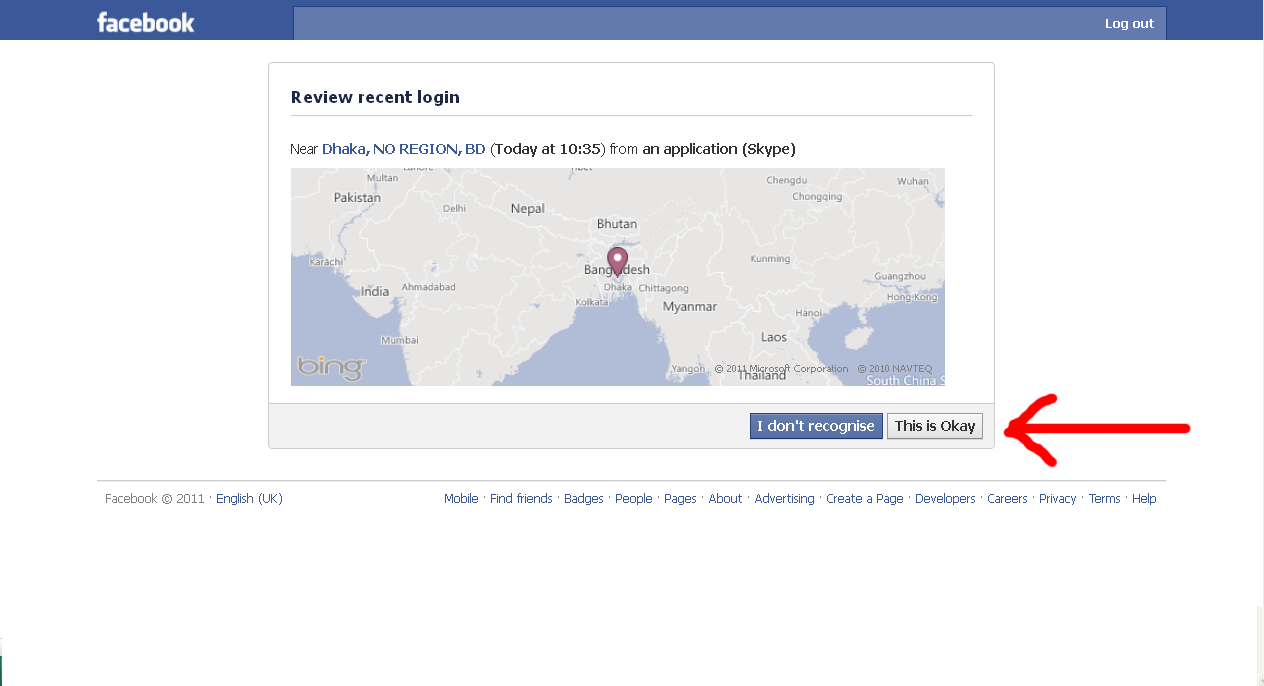1264x686 pixels.
Task: Click an application (Skype) text
Action: click(719, 149)
